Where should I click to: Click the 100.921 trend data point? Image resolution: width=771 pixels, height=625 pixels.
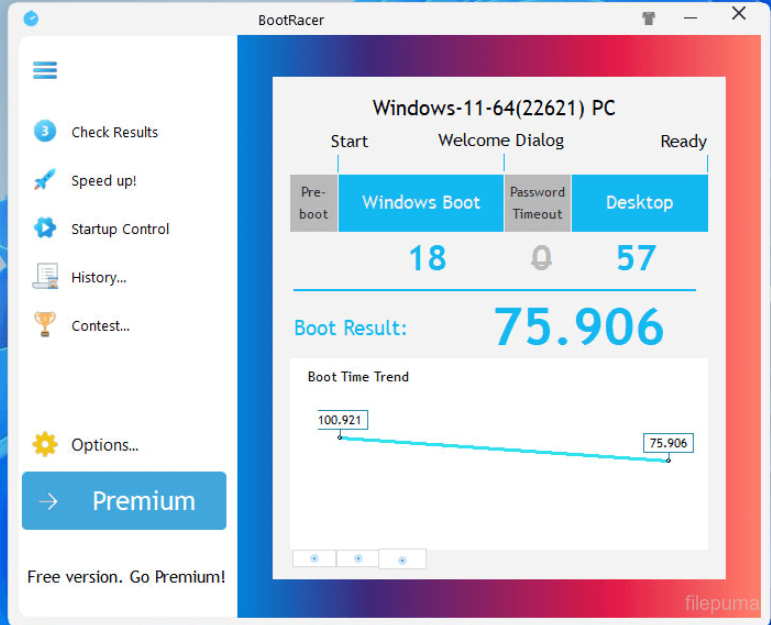point(340,437)
